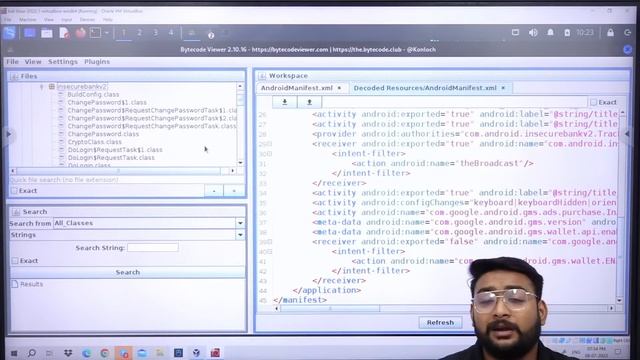Open the Plugins menu

point(97,62)
